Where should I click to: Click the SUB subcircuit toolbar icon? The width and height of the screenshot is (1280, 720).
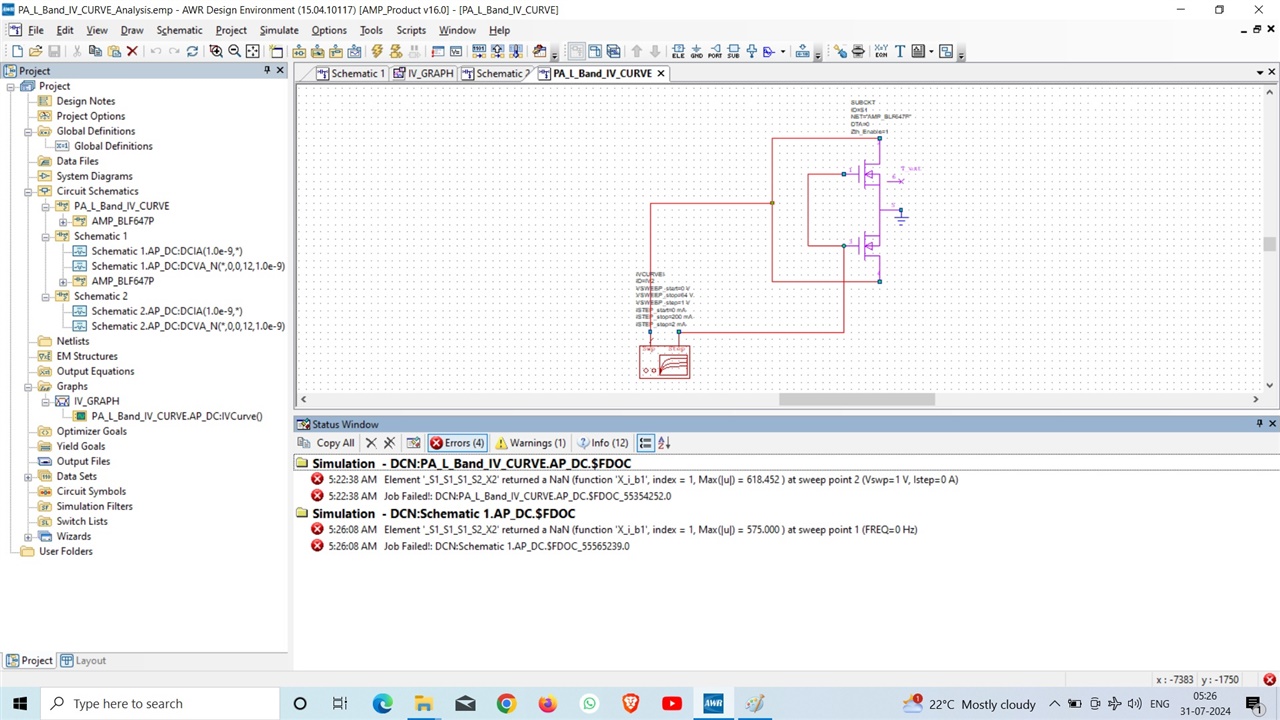point(733,51)
